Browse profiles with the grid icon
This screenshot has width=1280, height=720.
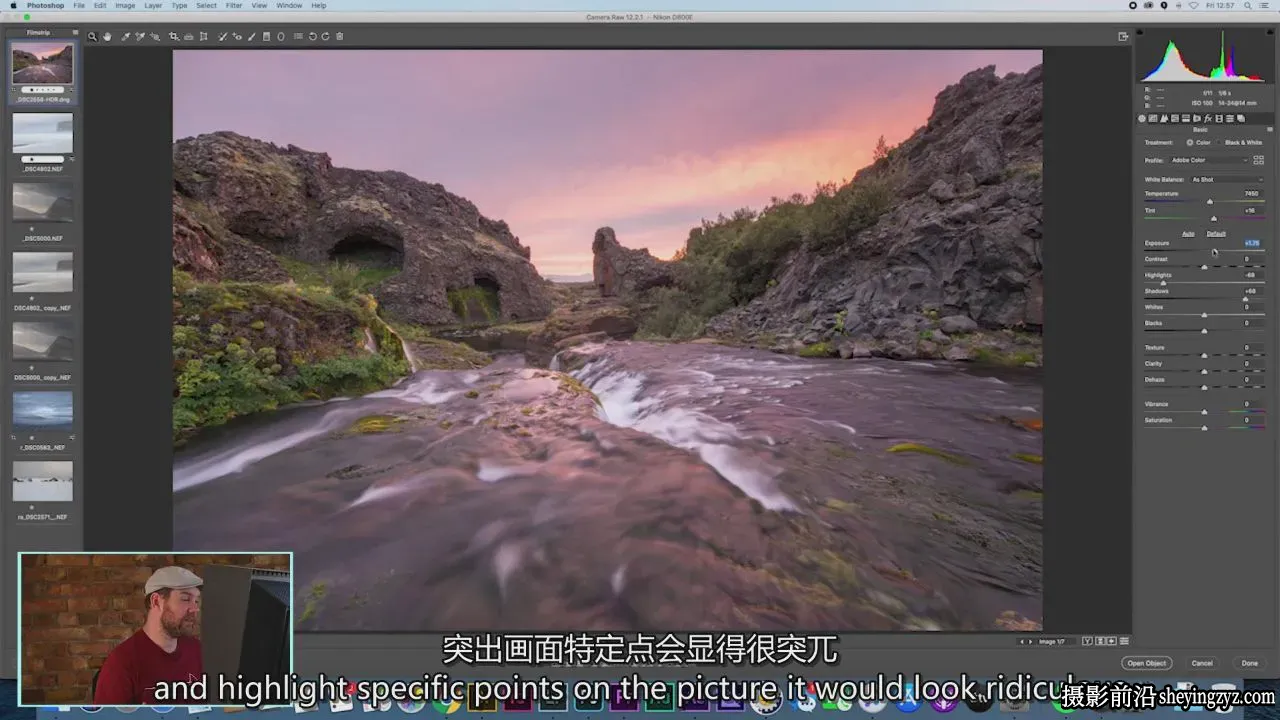pos(1258,160)
